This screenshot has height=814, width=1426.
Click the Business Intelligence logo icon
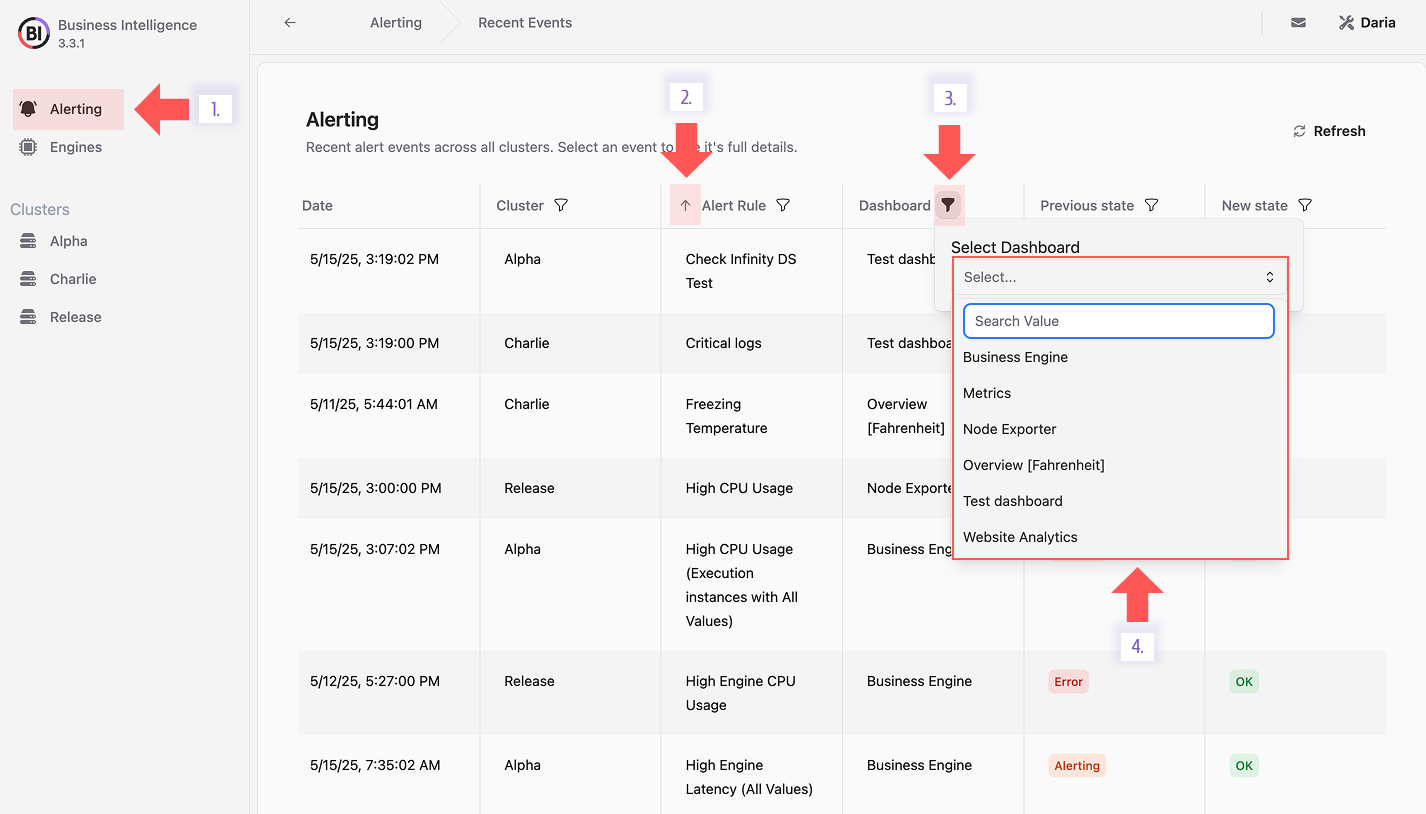(33, 33)
